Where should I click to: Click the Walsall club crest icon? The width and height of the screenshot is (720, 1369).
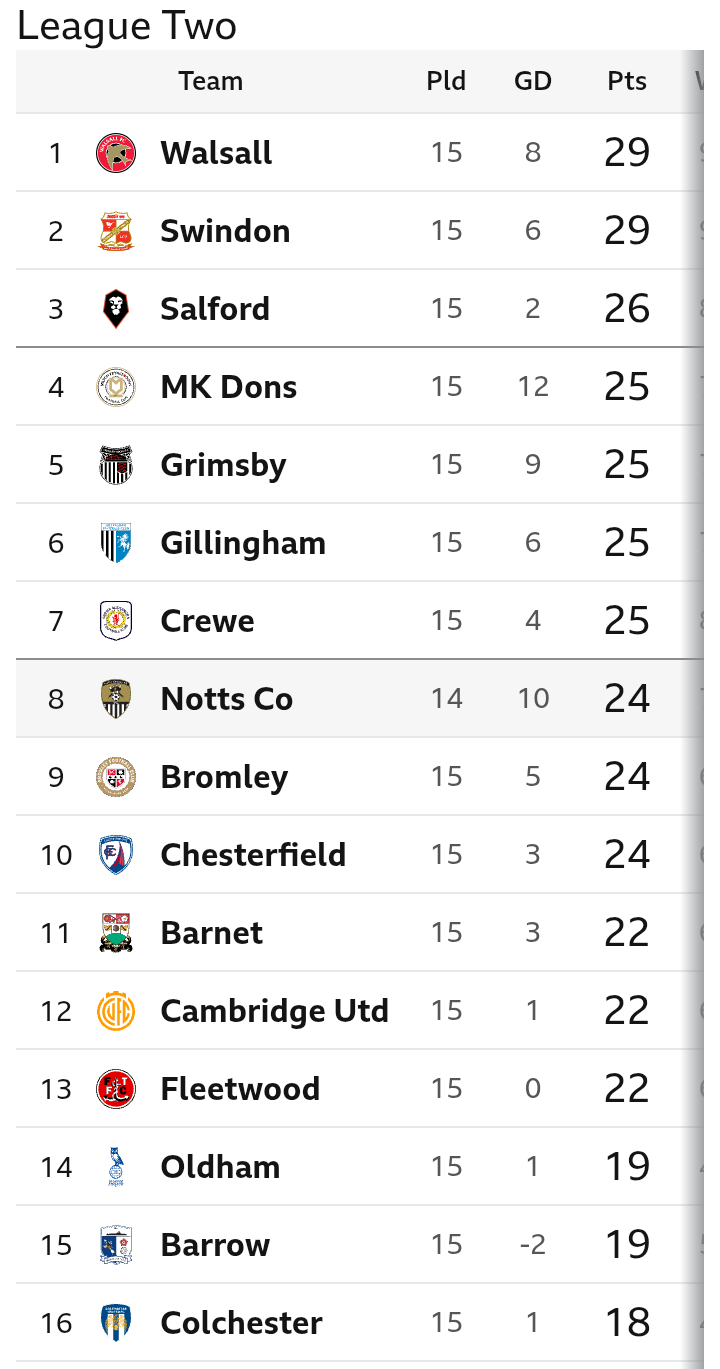116,153
